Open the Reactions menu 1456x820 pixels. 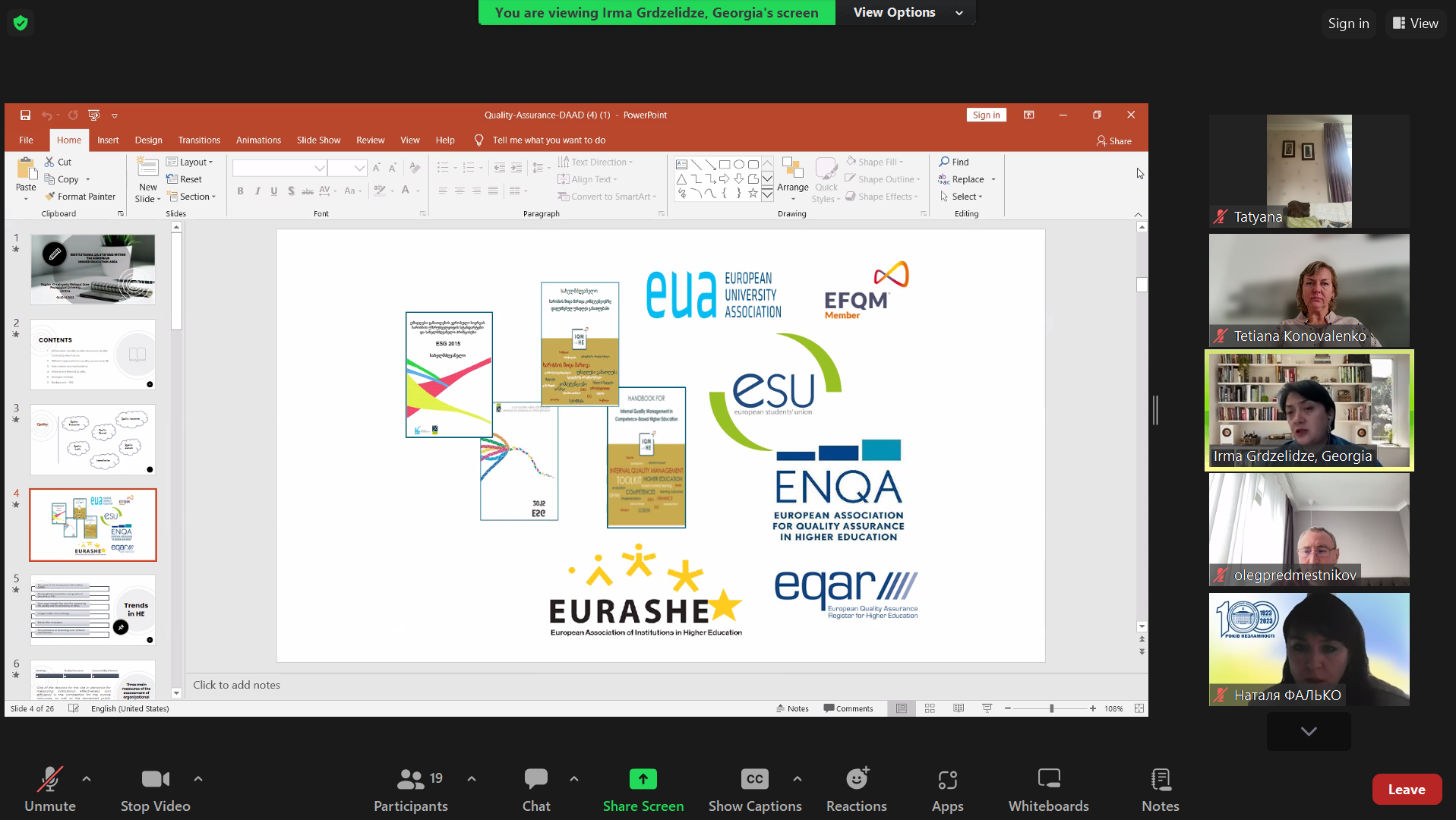tap(856, 788)
